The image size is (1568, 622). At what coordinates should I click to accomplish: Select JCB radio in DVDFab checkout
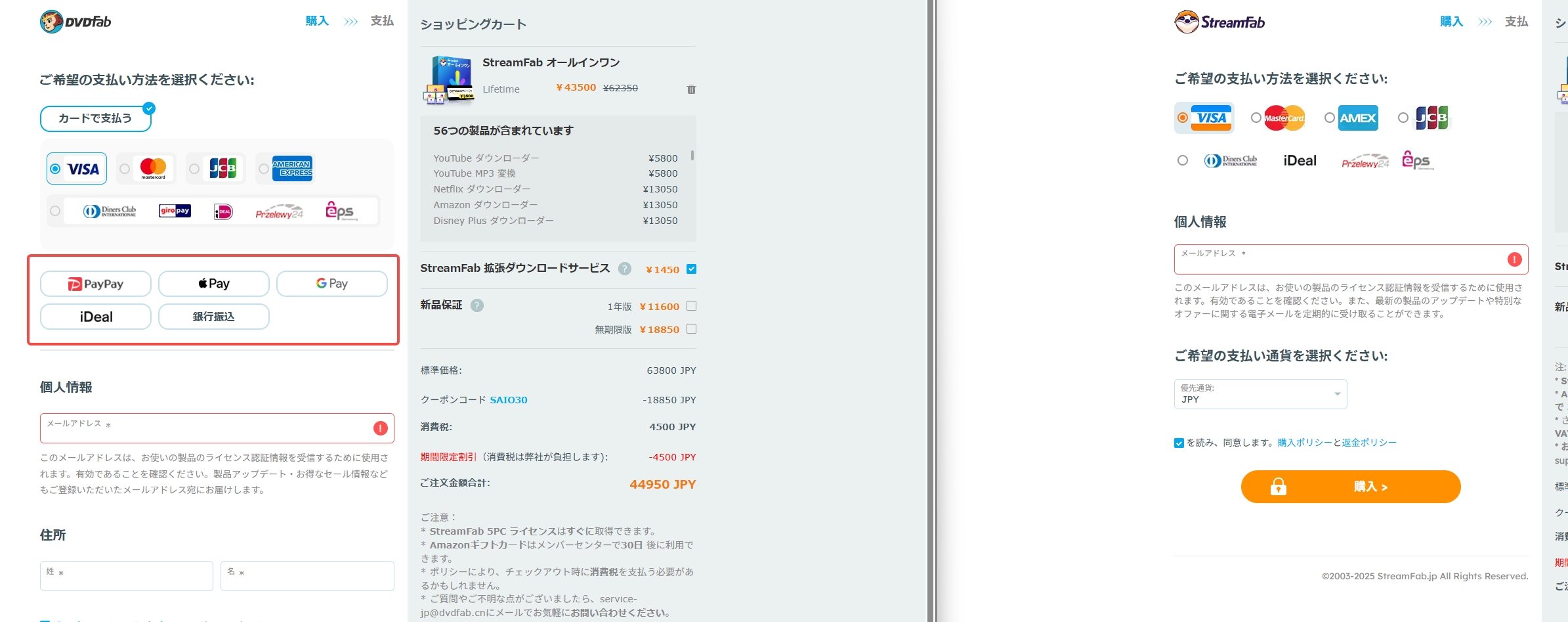(x=194, y=169)
